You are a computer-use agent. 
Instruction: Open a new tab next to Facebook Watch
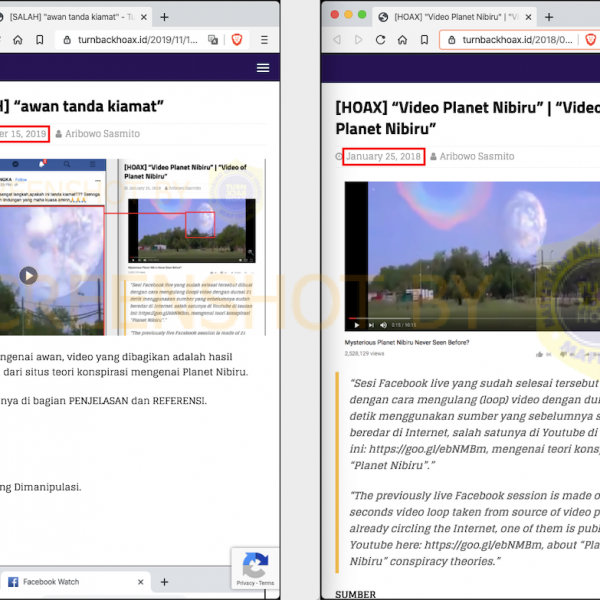(164, 582)
